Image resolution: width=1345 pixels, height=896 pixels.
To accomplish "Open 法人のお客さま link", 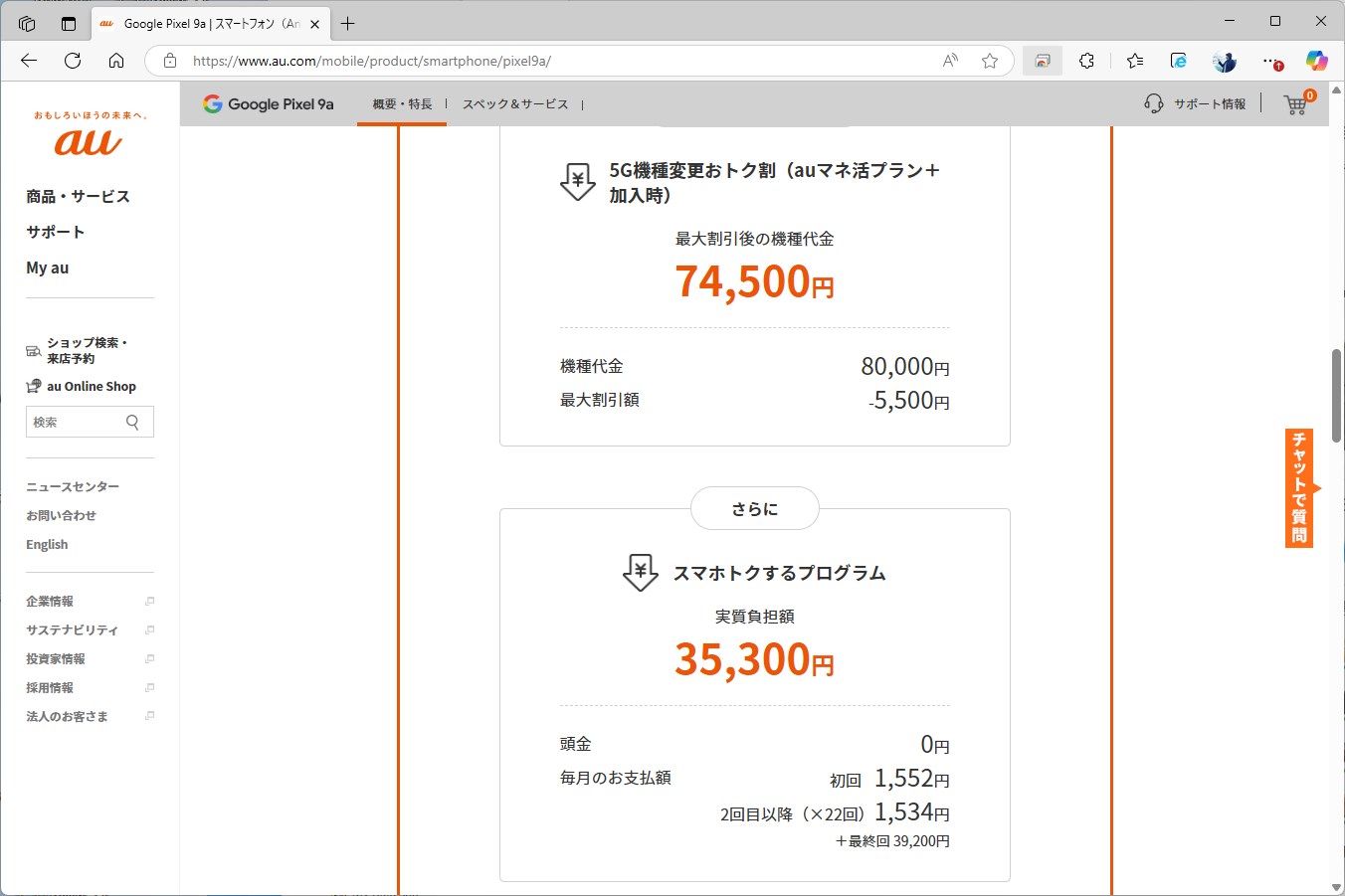I will coord(67,716).
